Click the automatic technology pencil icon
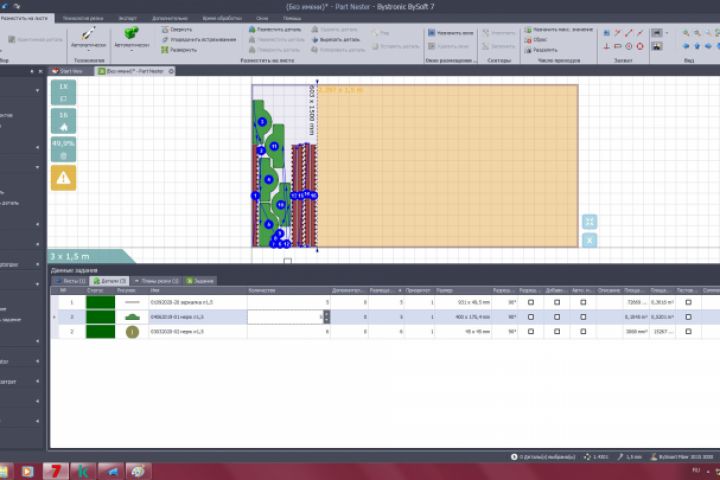This screenshot has height=480, width=720. (88, 33)
